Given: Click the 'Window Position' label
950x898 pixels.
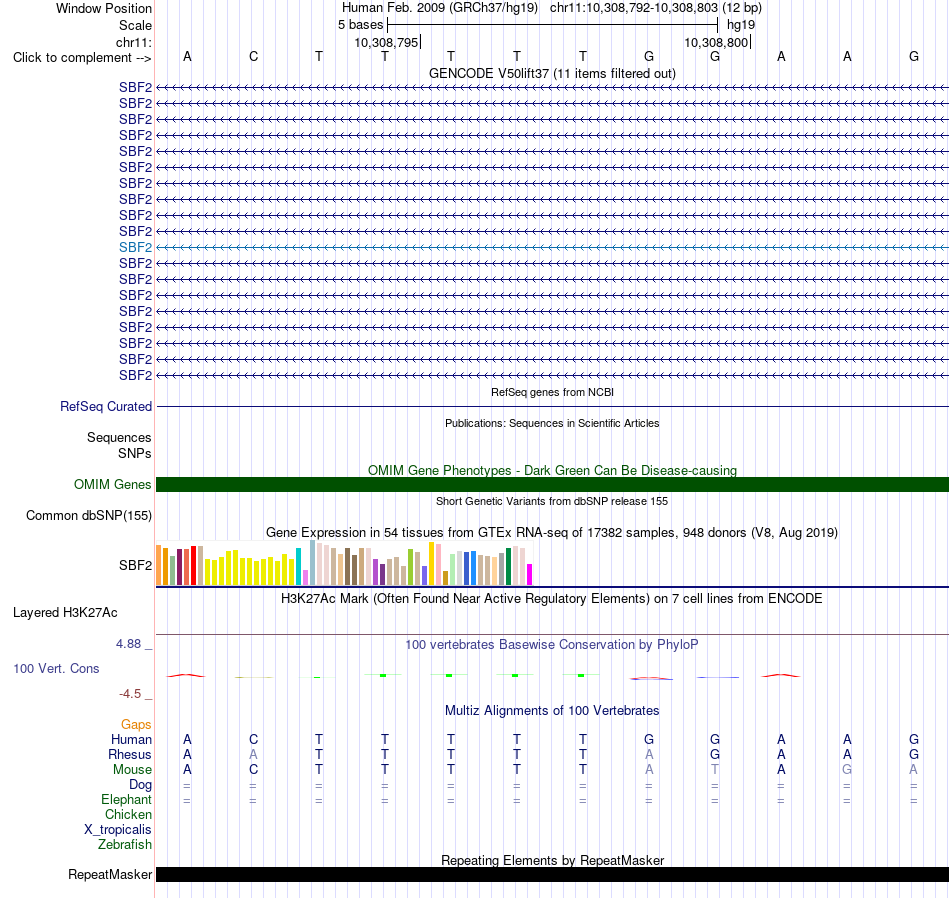Looking at the screenshot, I should 104,8.
